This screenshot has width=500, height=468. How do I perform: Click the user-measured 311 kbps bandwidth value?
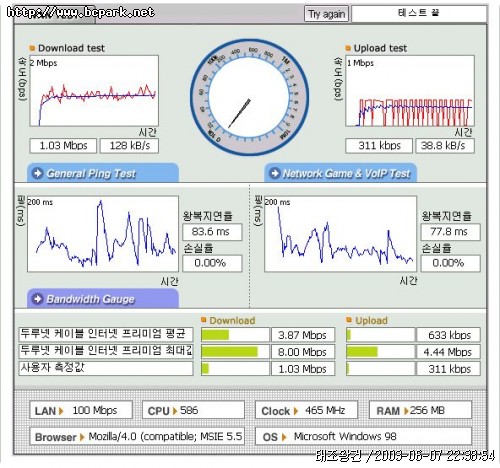[x=449, y=369]
